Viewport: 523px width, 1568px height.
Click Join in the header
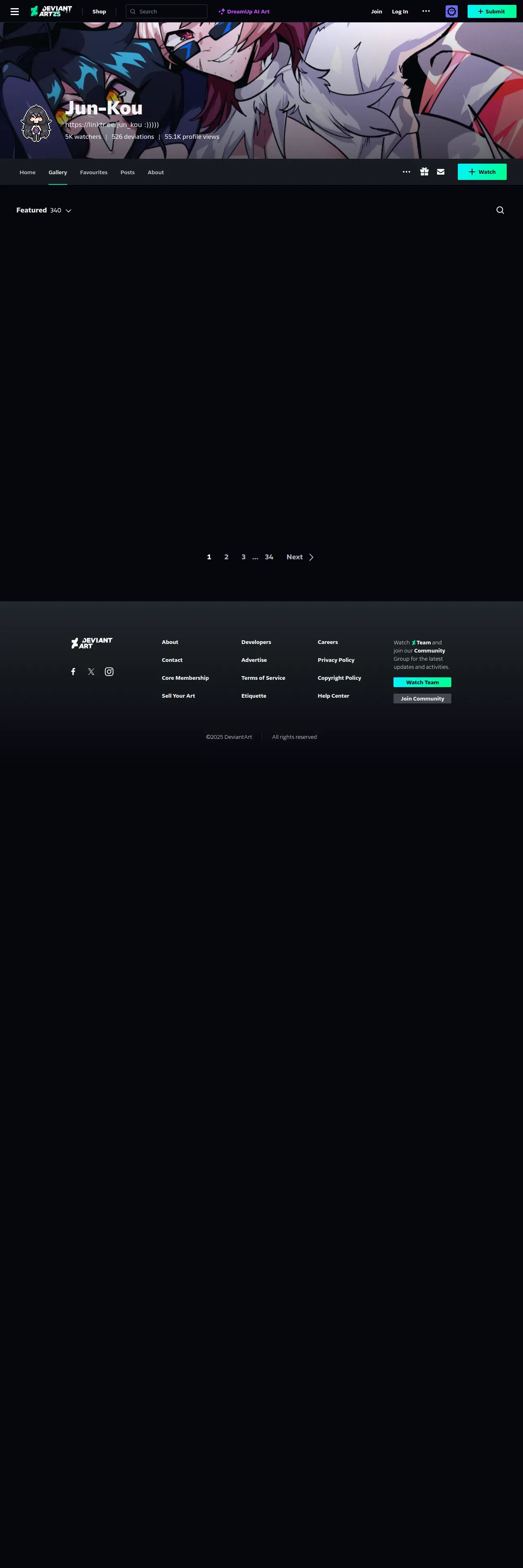click(x=377, y=11)
